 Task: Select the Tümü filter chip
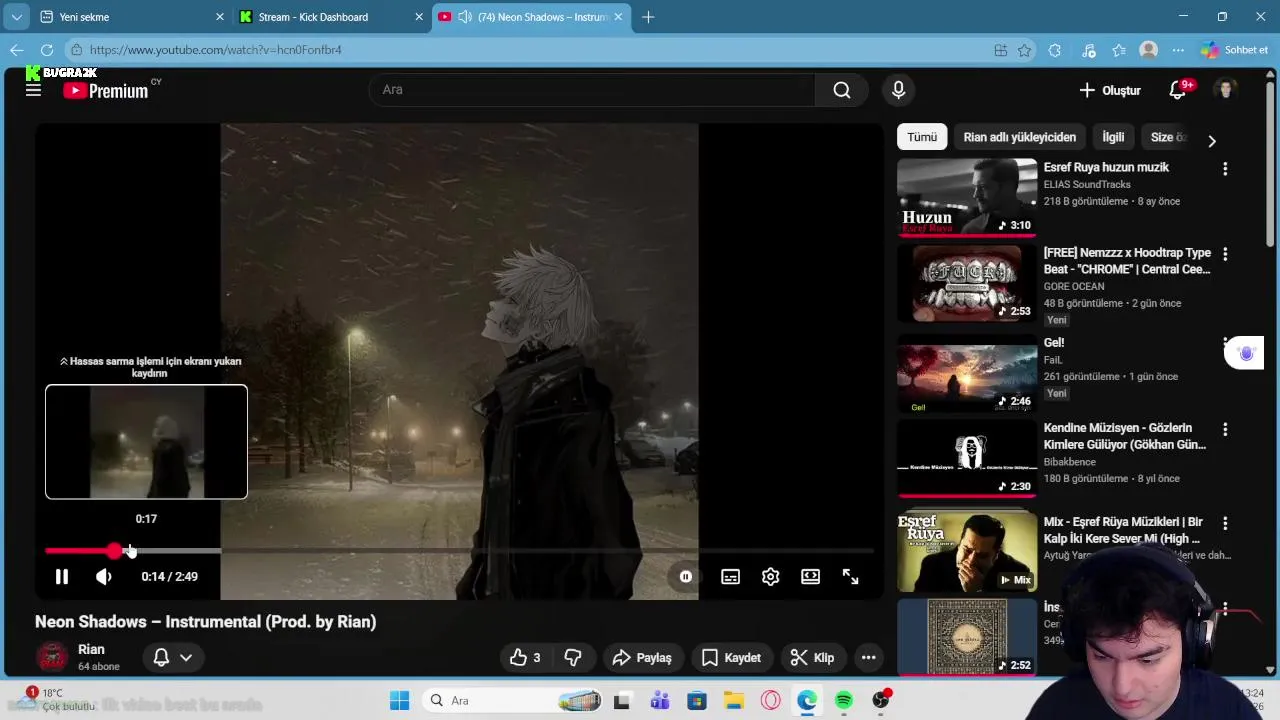(x=922, y=137)
